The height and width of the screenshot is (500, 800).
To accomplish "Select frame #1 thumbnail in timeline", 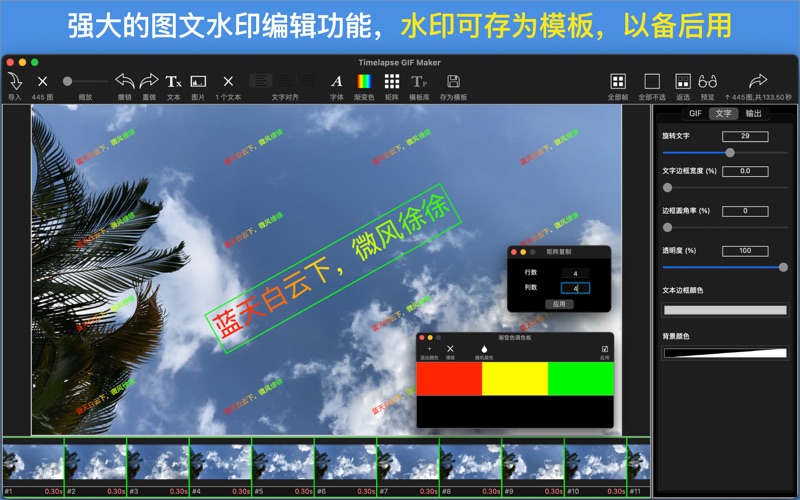I will click(x=33, y=462).
